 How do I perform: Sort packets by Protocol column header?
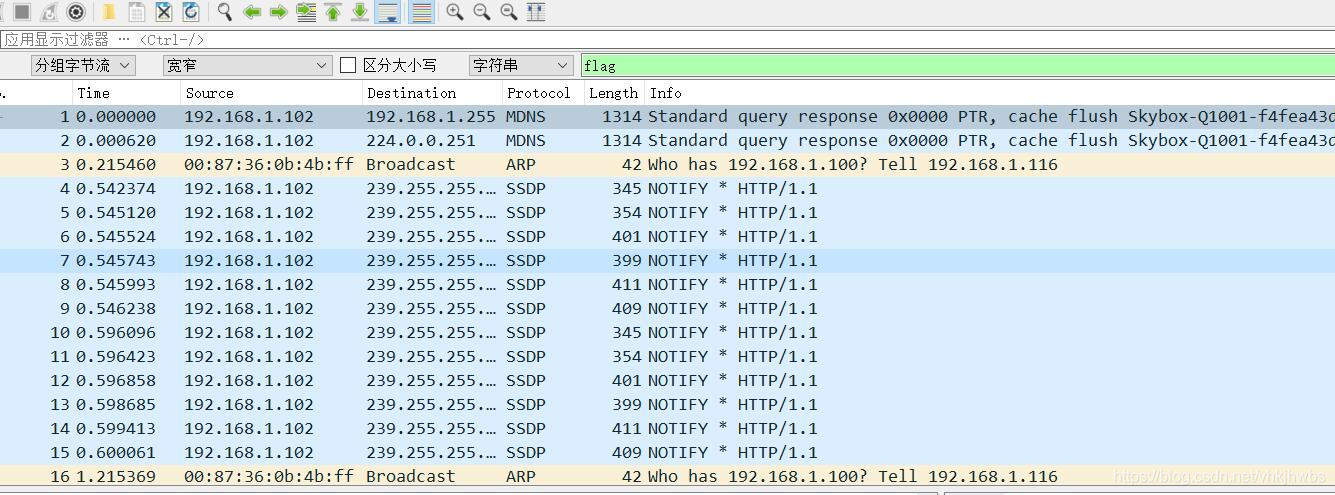coord(538,93)
